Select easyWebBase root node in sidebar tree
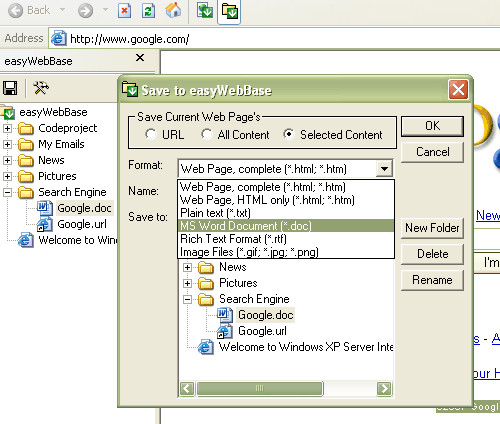 [x=53, y=112]
